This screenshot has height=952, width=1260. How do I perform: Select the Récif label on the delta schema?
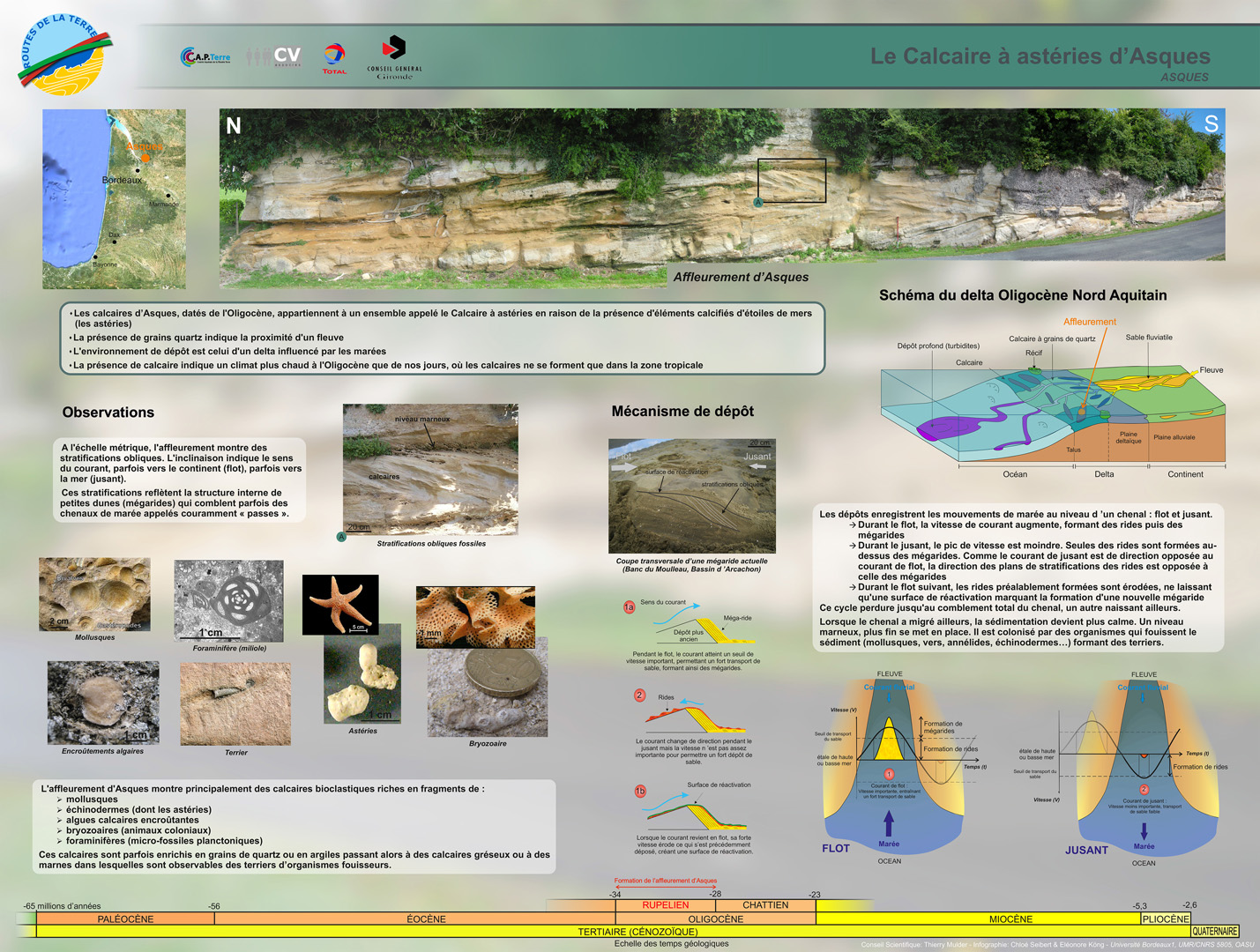pyautogui.click(x=1033, y=353)
